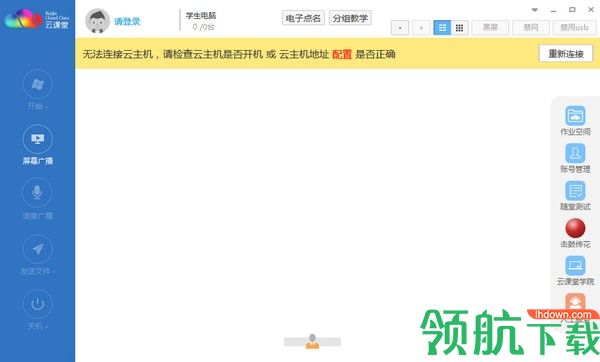
Task: Launch 击鼓传花 red ball game
Action: [575, 228]
